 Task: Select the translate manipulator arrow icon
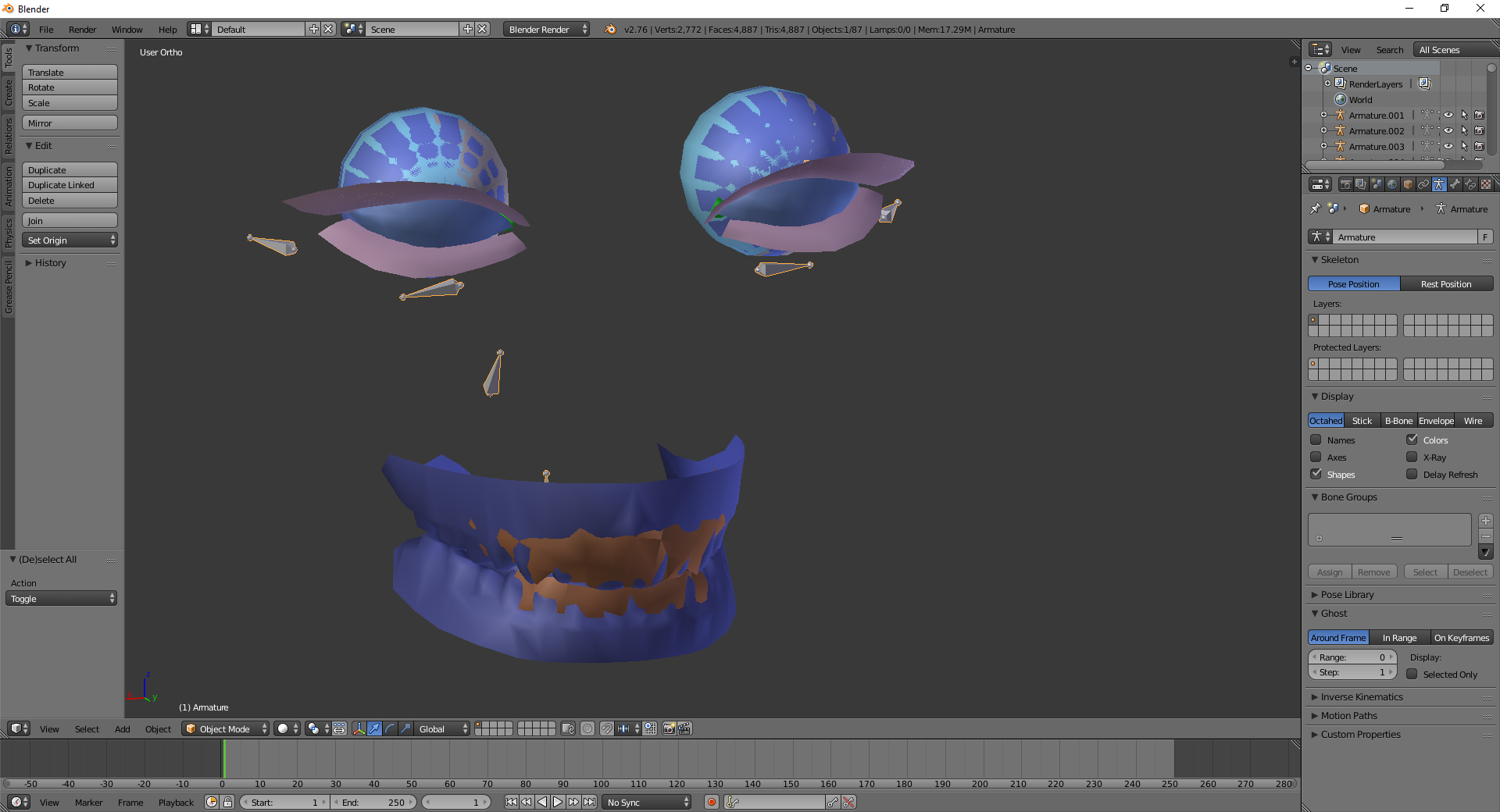[374, 728]
